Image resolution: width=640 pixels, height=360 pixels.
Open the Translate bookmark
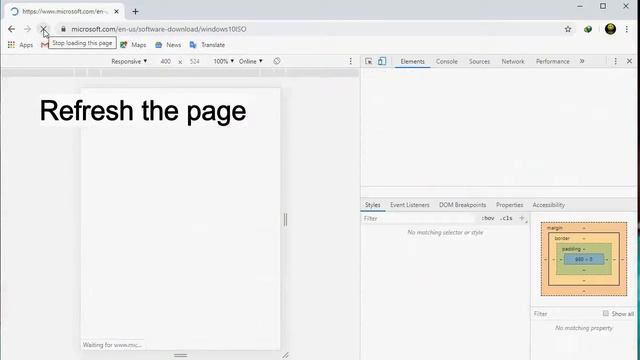207,45
